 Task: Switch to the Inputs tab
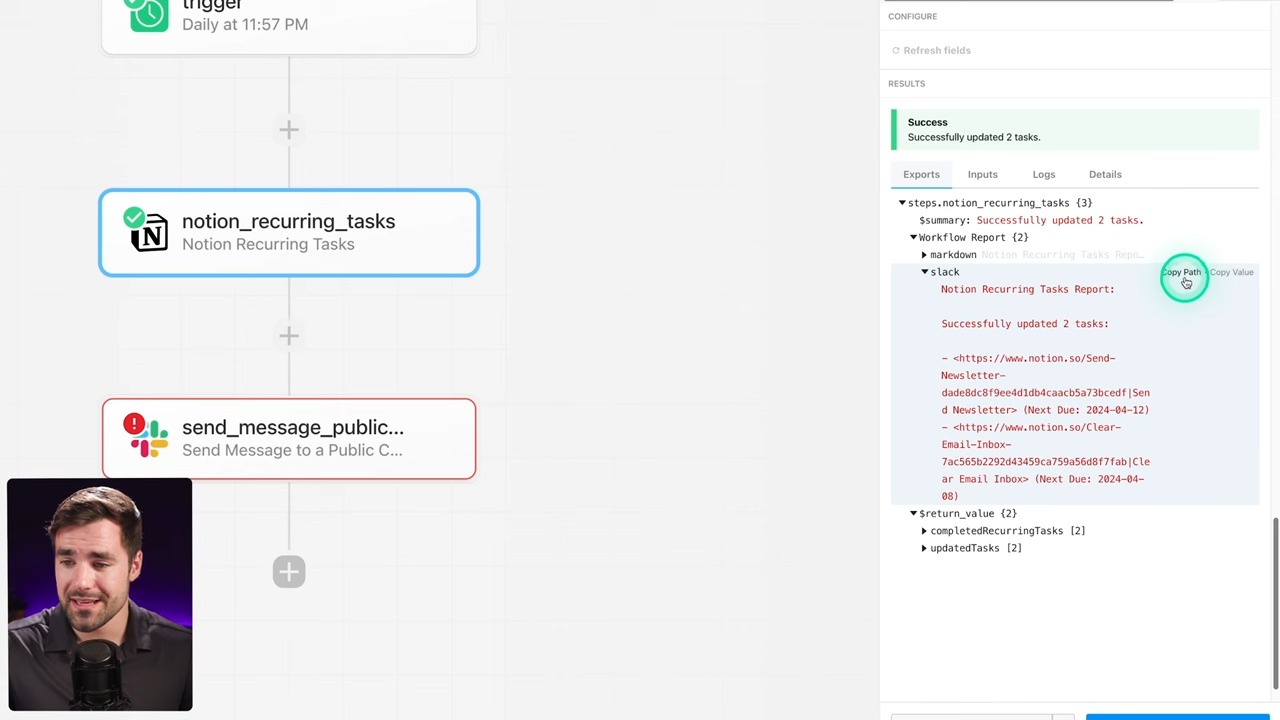982,174
